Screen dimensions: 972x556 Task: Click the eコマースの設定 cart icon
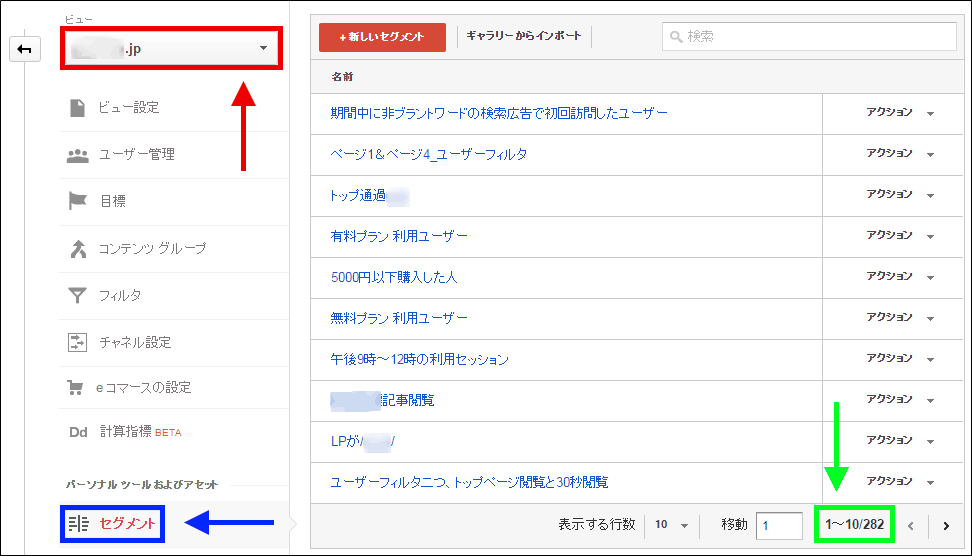coord(76,387)
